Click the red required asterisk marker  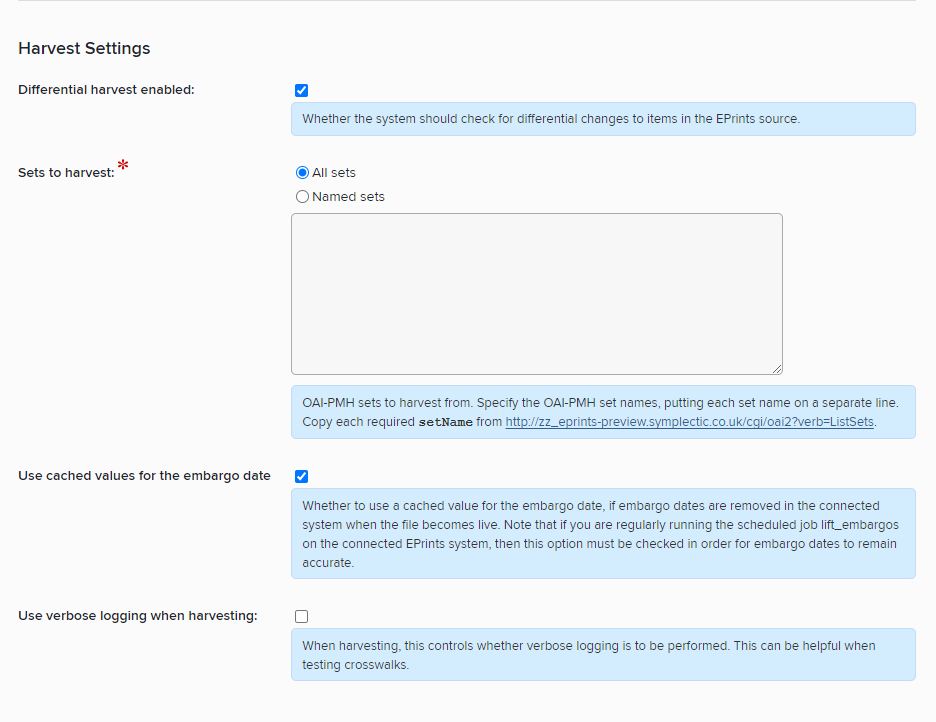[123, 165]
